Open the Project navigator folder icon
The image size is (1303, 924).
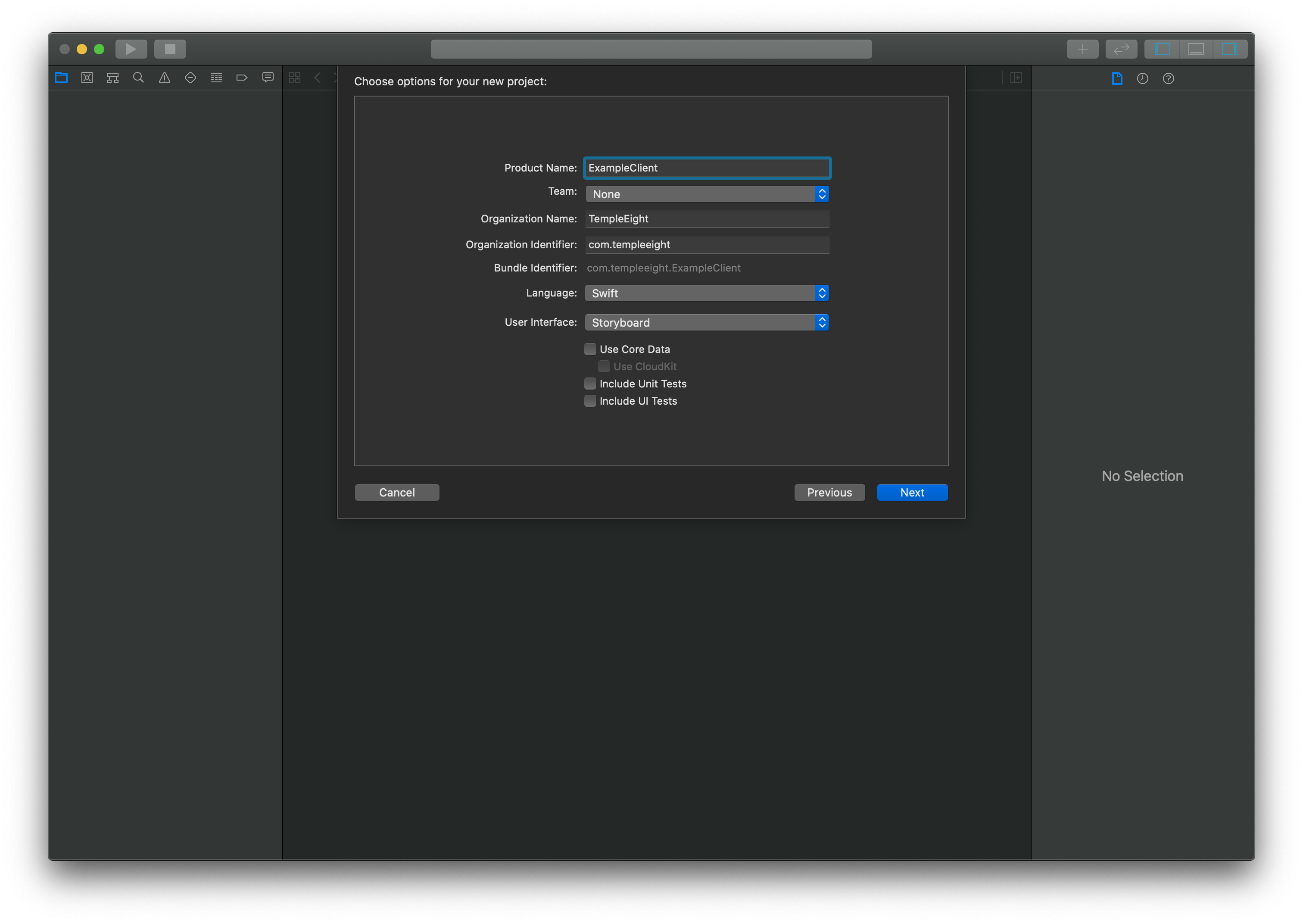click(x=62, y=78)
